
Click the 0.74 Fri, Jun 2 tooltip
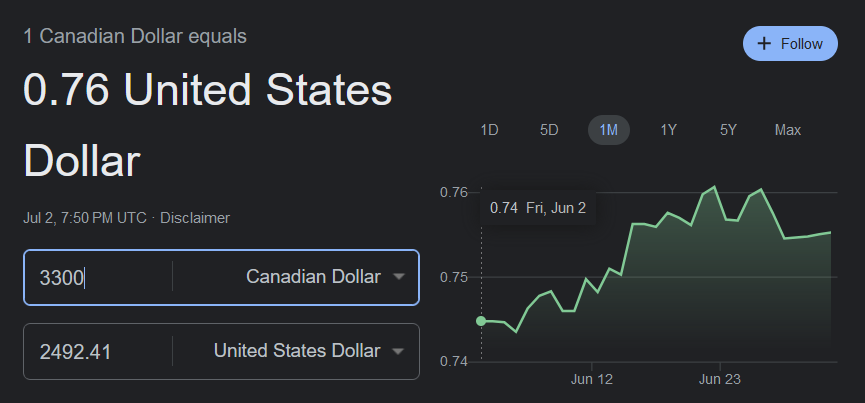[x=538, y=208]
